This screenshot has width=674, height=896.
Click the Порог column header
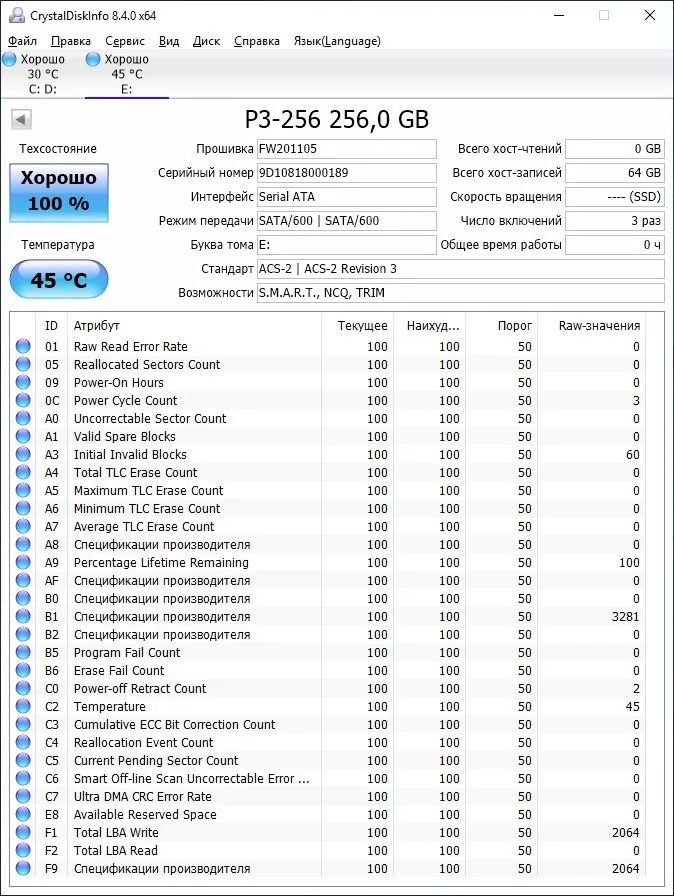tap(502, 326)
